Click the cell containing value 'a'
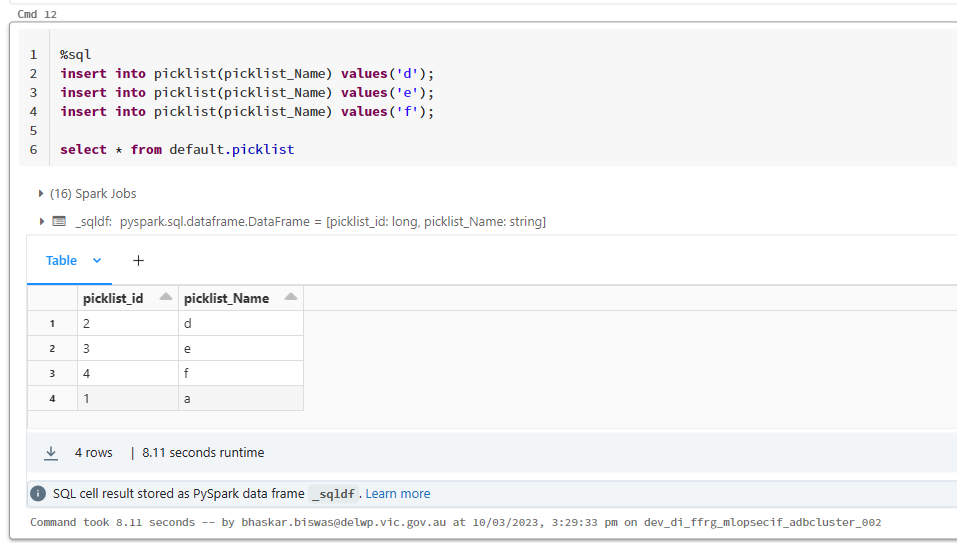The image size is (957, 543). point(240,399)
